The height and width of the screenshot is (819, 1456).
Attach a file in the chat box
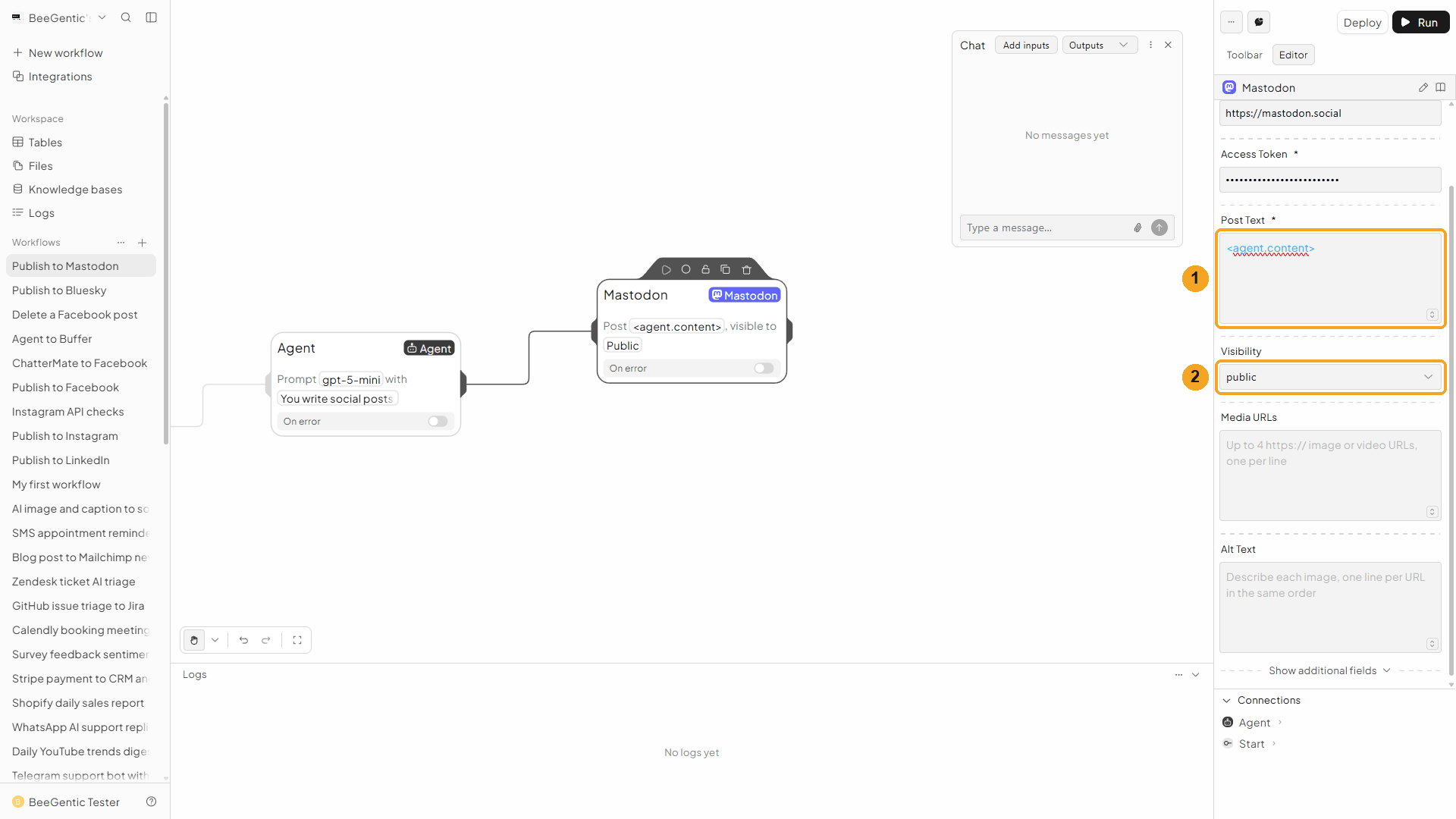pyautogui.click(x=1137, y=227)
